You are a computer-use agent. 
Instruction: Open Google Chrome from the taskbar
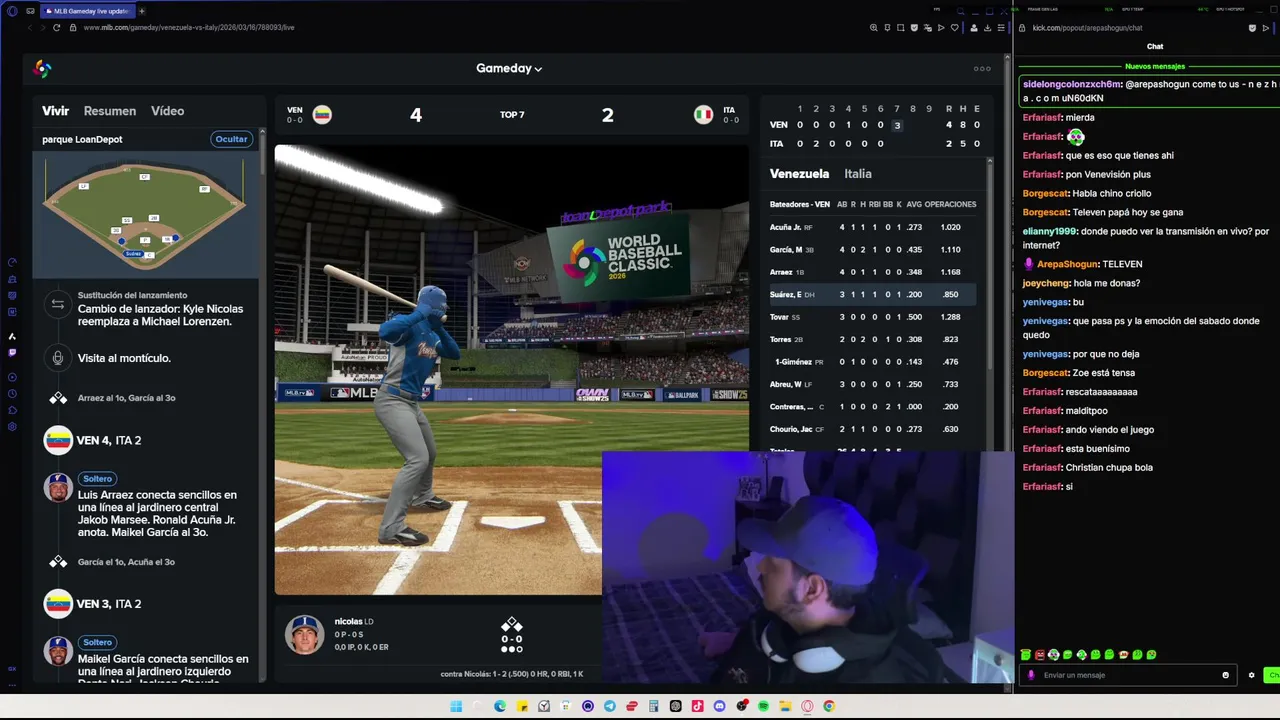829,706
